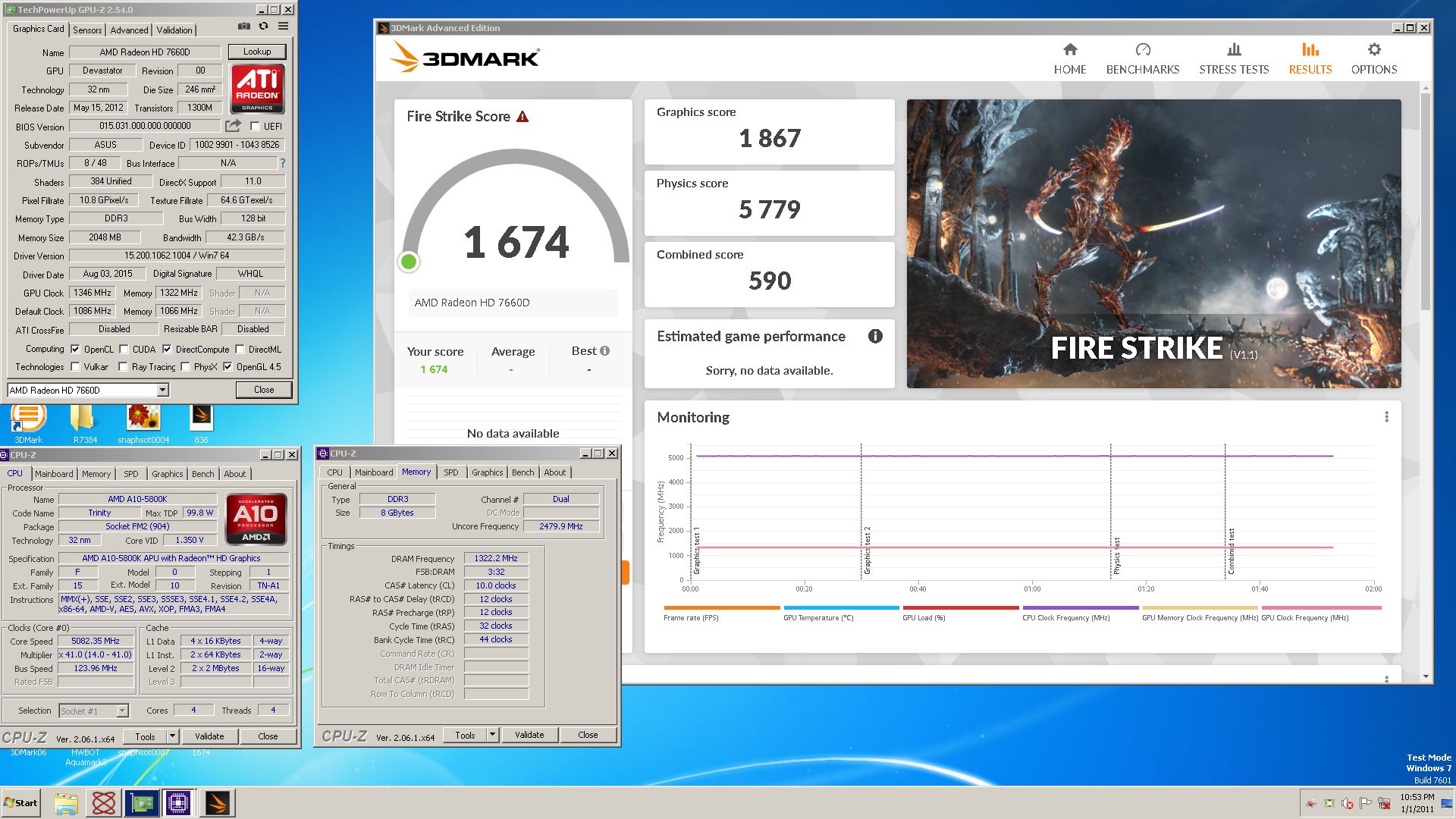The image size is (1456, 819).
Task: Click the Best score info icon
Action: pos(604,351)
